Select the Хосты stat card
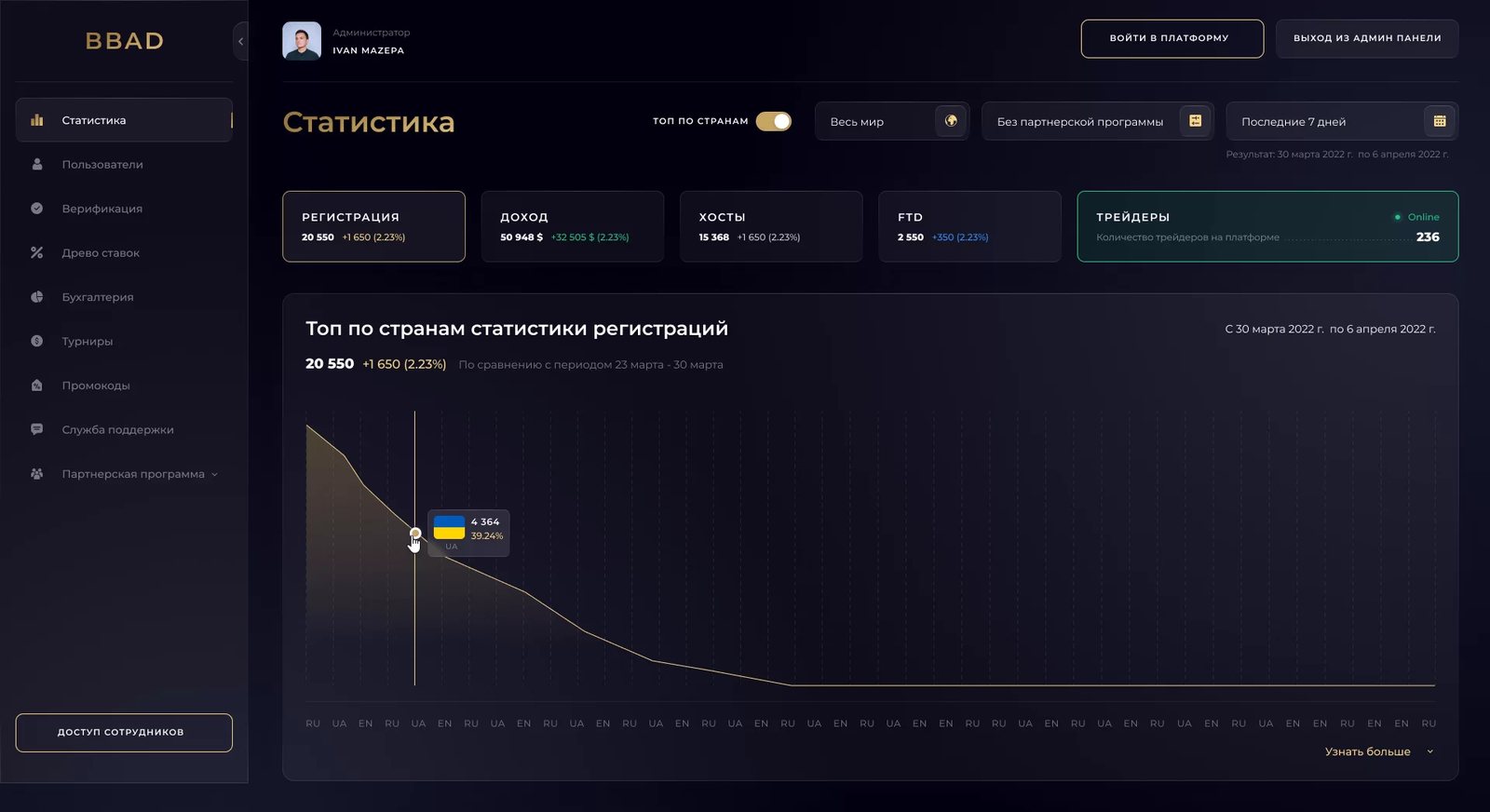The height and width of the screenshot is (812, 1490). 771,226
